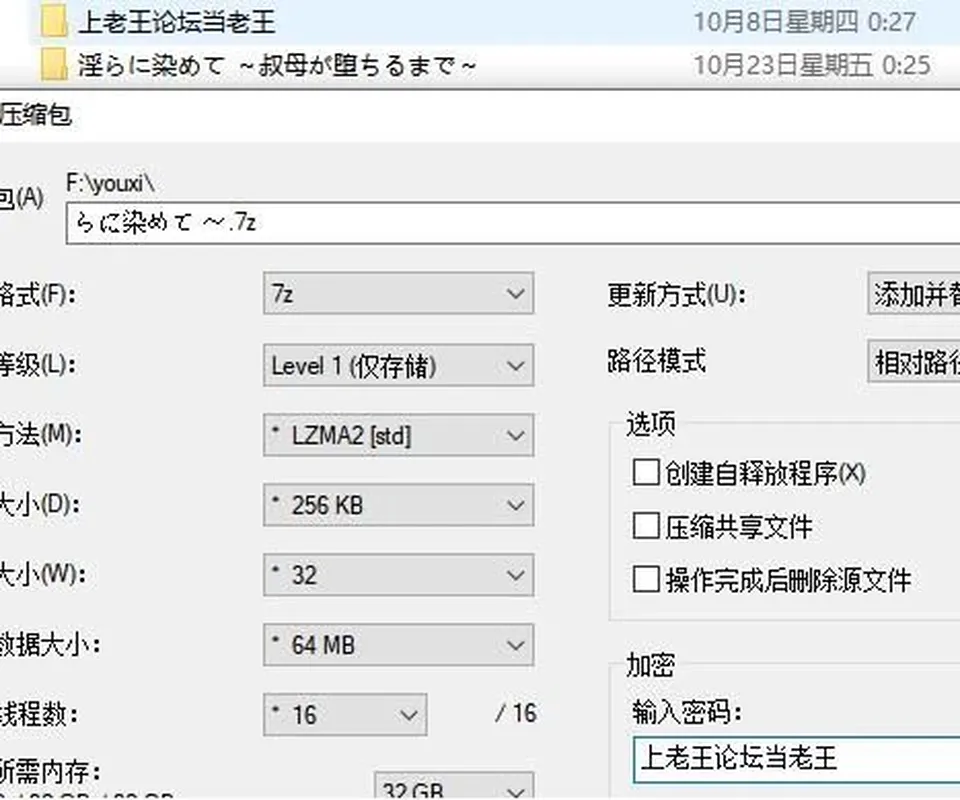Screen dimensions: 960x800
Task: Open the 64 MB solid block size dropdown
Action: (x=399, y=645)
